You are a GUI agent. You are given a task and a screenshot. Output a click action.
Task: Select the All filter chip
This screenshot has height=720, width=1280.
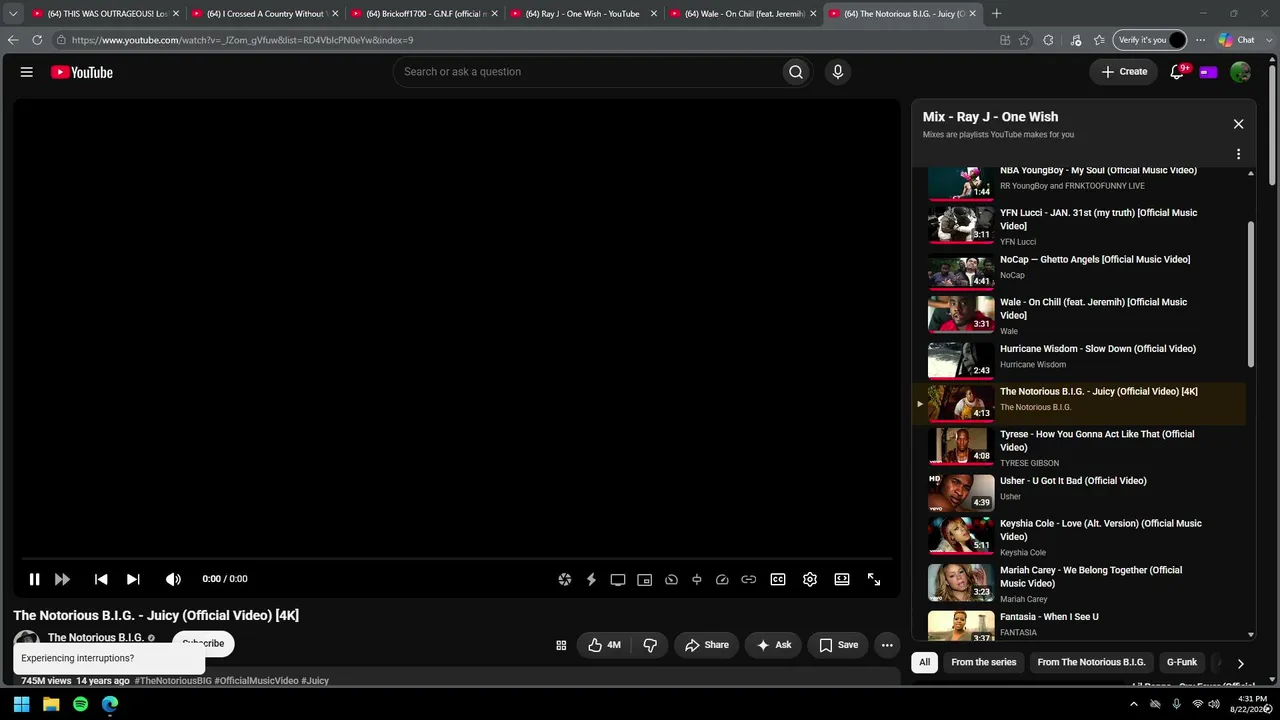pyautogui.click(x=925, y=662)
